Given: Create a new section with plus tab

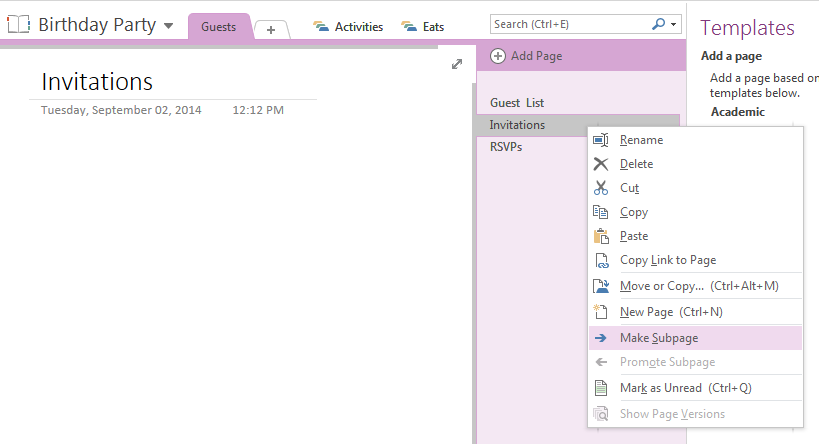Looking at the screenshot, I should pos(271,30).
